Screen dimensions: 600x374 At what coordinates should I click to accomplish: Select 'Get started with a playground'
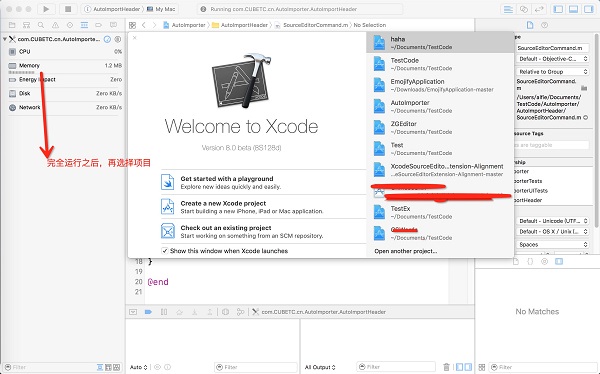pos(263,182)
